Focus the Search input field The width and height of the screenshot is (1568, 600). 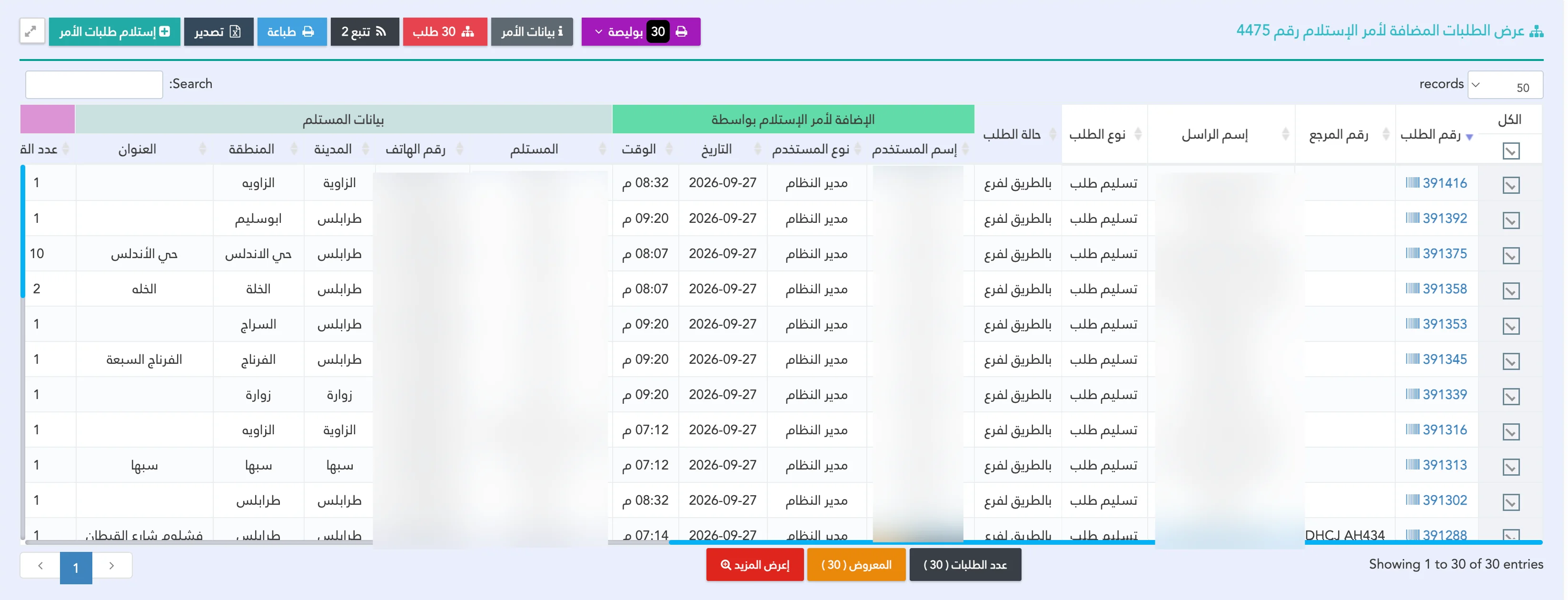(x=94, y=84)
